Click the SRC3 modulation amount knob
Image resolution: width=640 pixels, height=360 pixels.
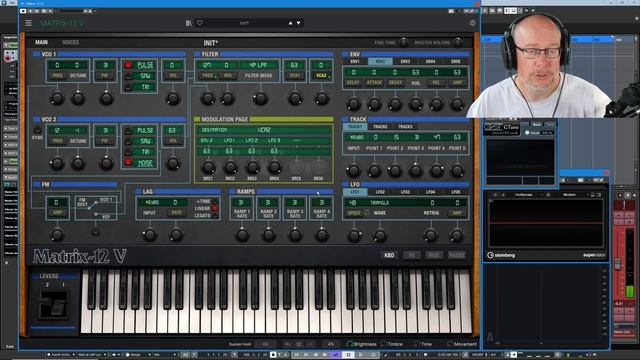click(252, 167)
